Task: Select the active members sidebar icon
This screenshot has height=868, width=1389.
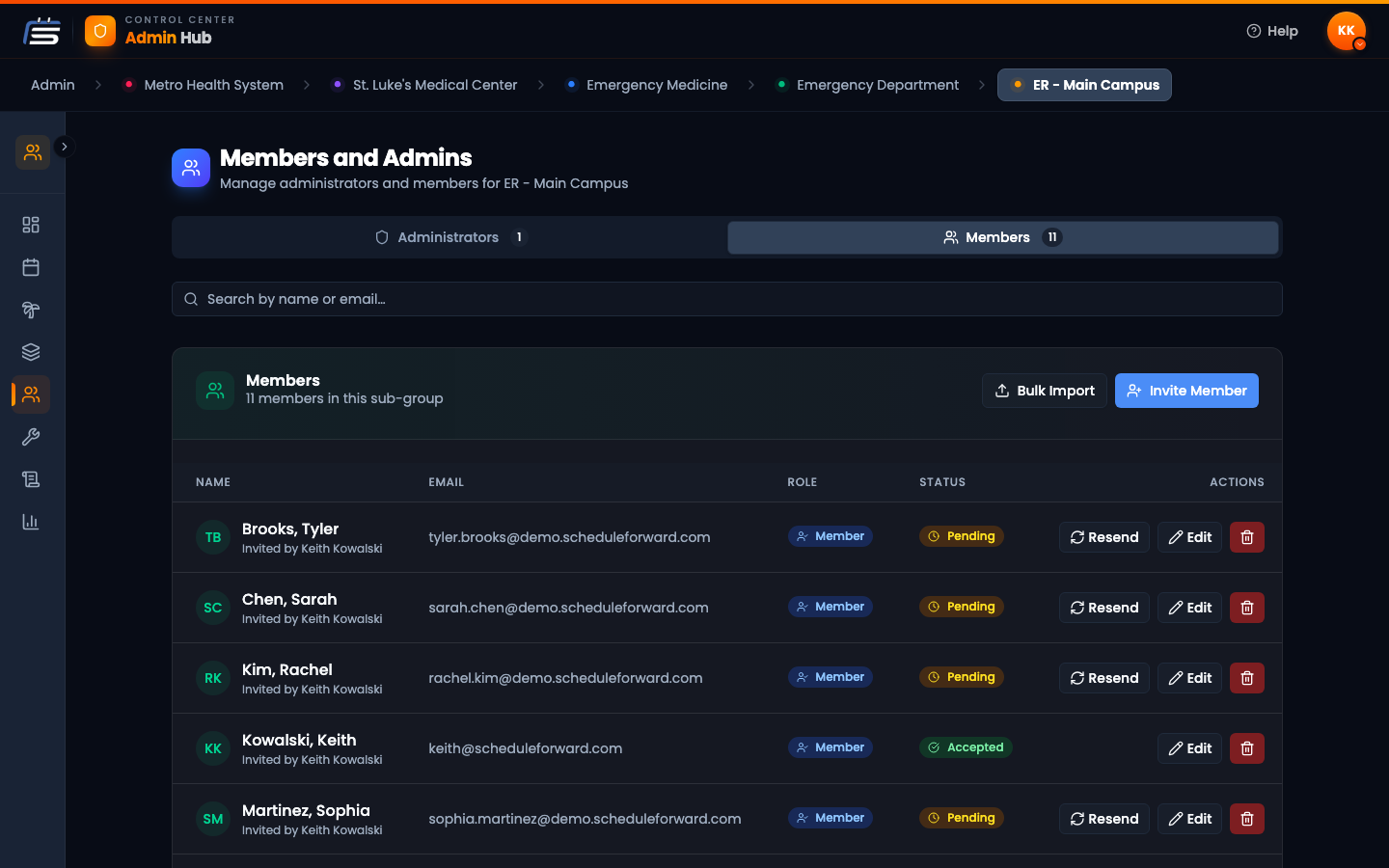Action: click(31, 394)
